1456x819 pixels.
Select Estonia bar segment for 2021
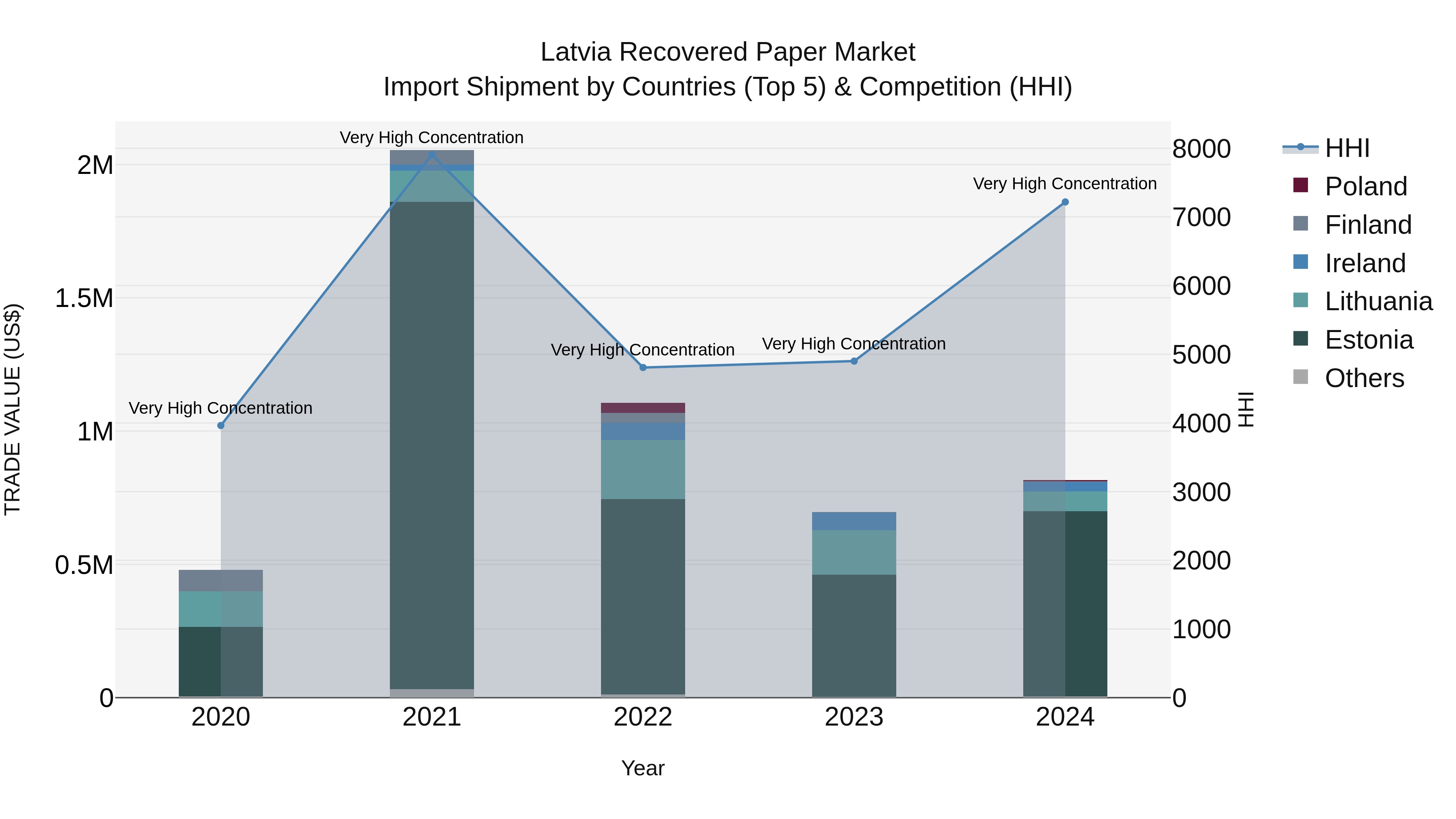[x=432, y=445]
